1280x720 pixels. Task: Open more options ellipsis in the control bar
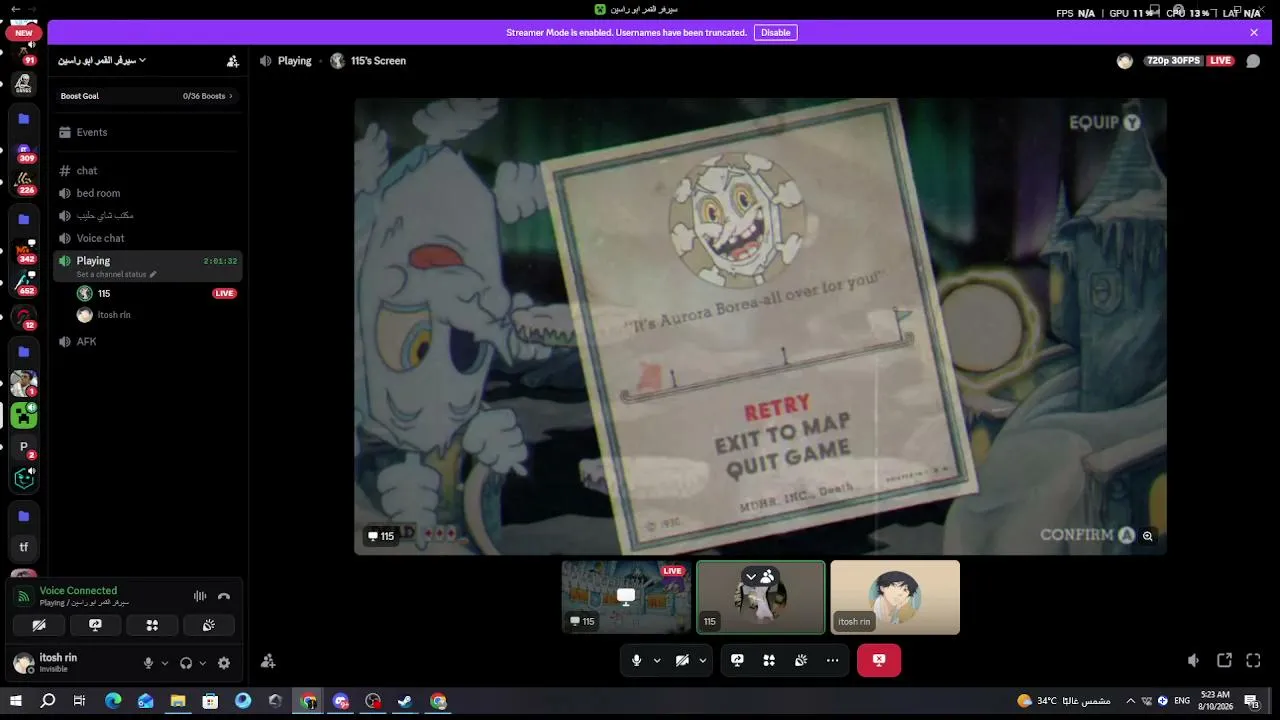[833, 660]
